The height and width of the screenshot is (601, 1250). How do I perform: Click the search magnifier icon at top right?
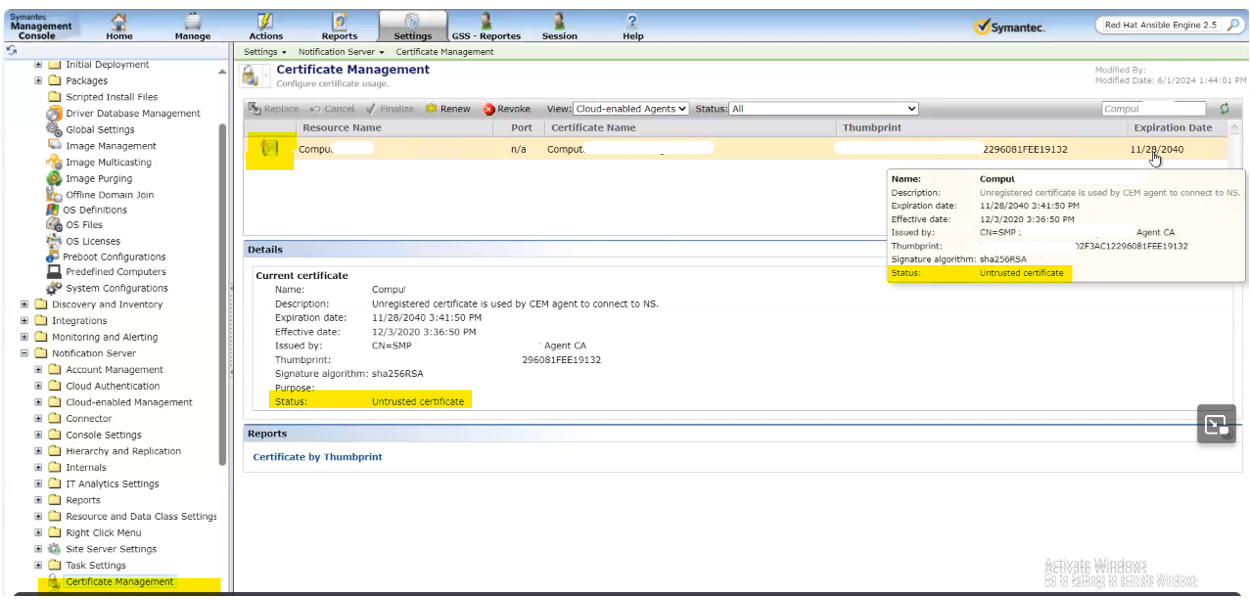[1232, 26]
